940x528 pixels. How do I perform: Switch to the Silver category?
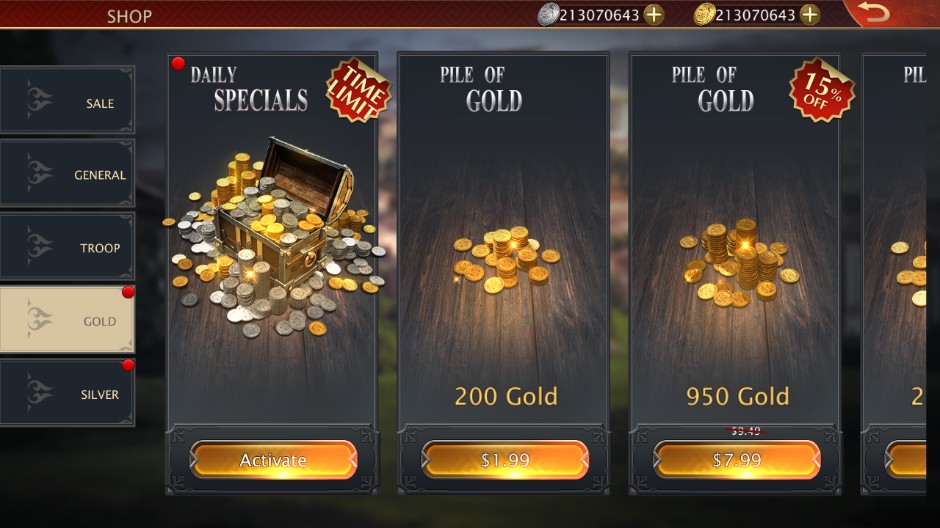(67, 393)
